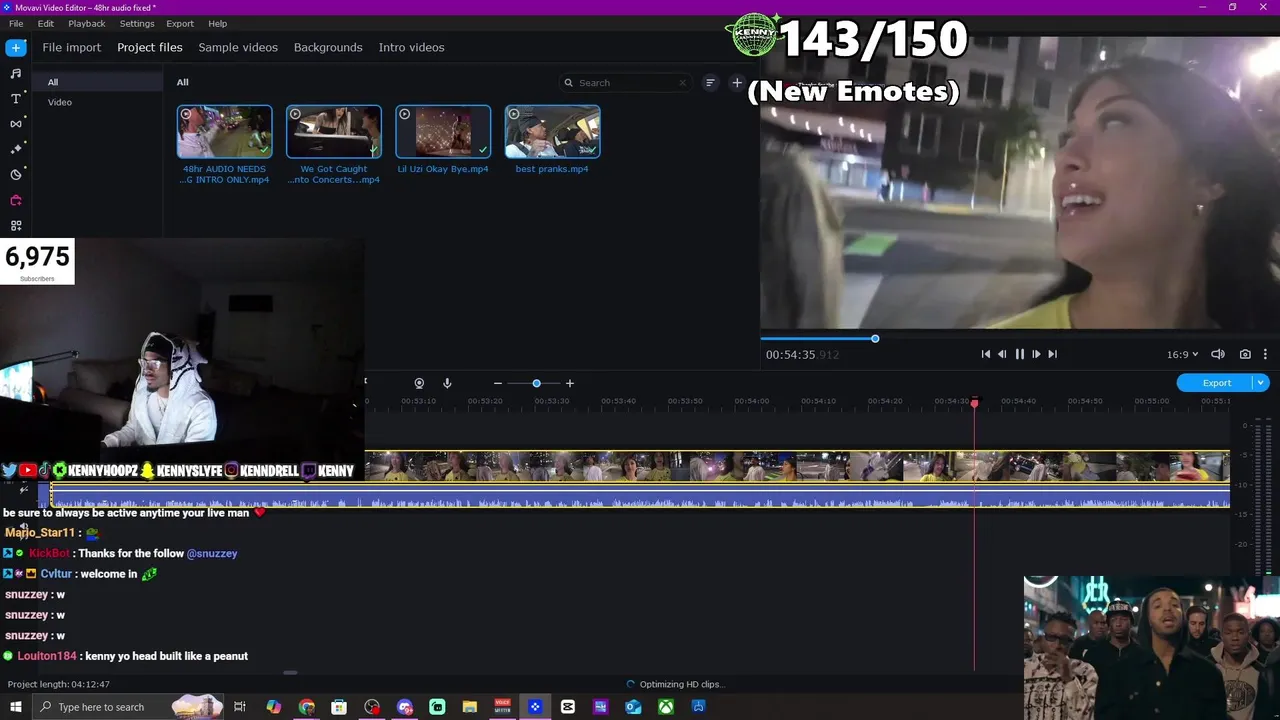Skip to the next clip
The width and height of the screenshot is (1280, 720).
coord(1052,354)
